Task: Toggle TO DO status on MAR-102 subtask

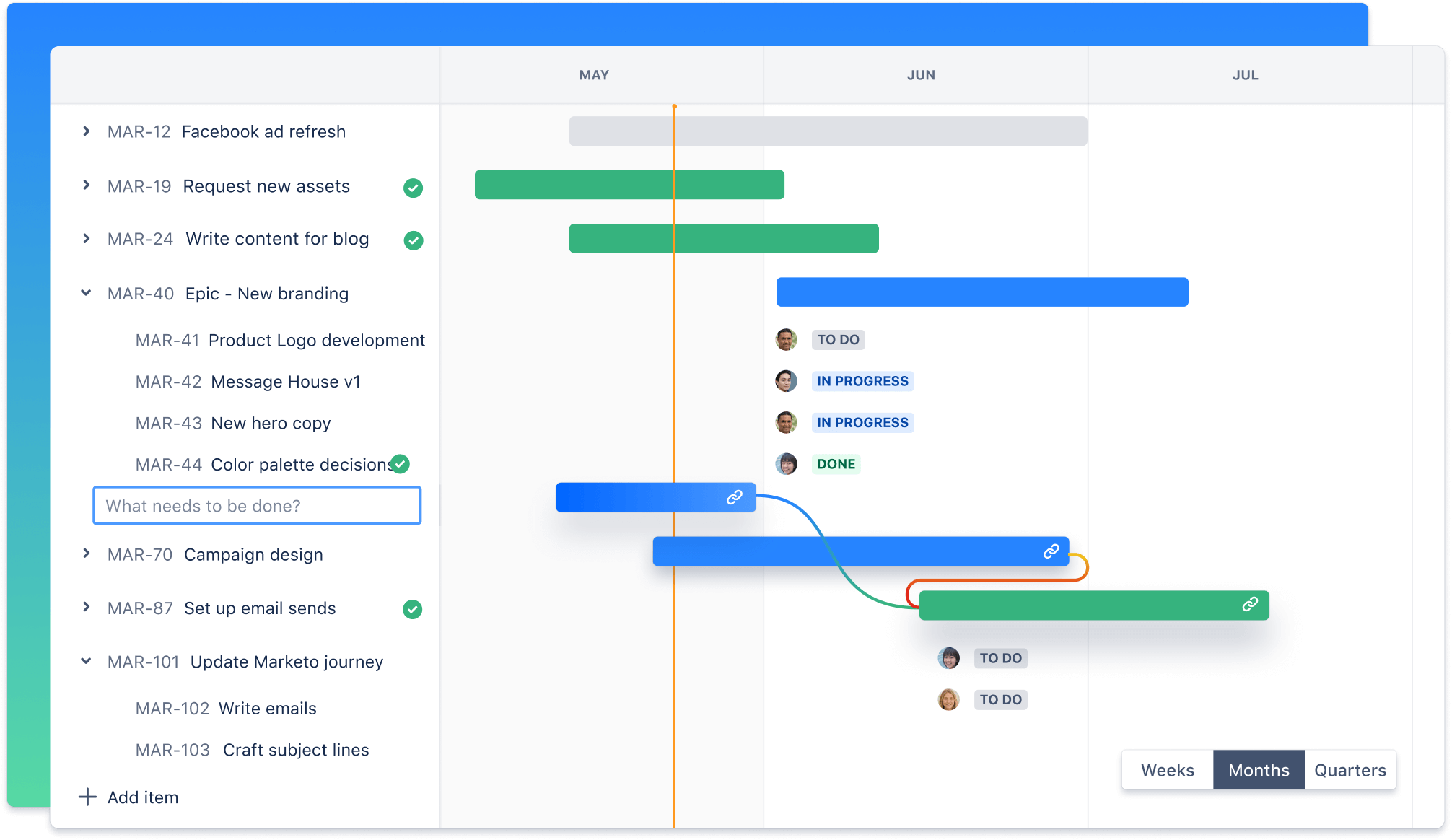Action: coord(1000,657)
